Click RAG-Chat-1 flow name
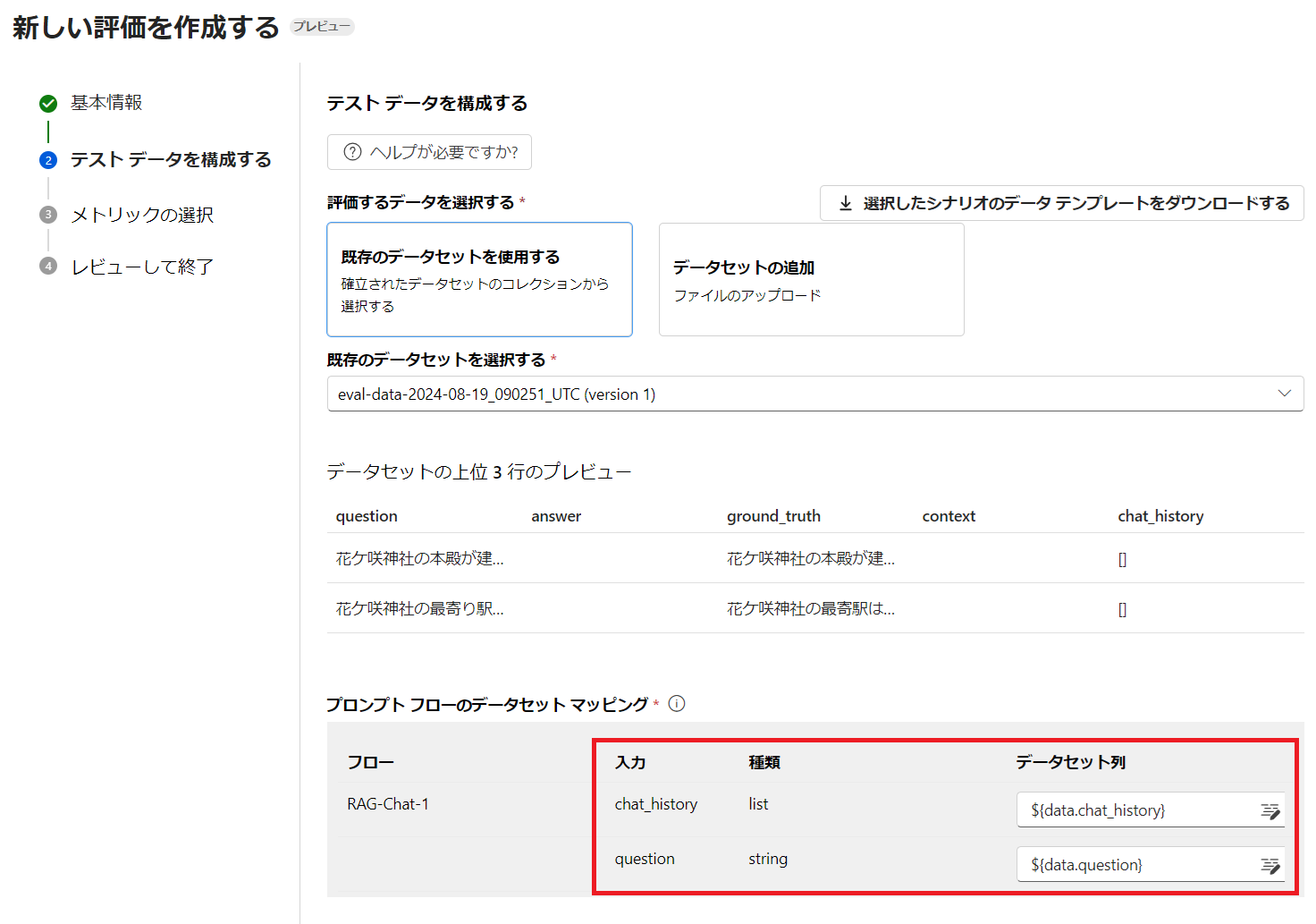This screenshot has width=1316, height=924. click(388, 804)
